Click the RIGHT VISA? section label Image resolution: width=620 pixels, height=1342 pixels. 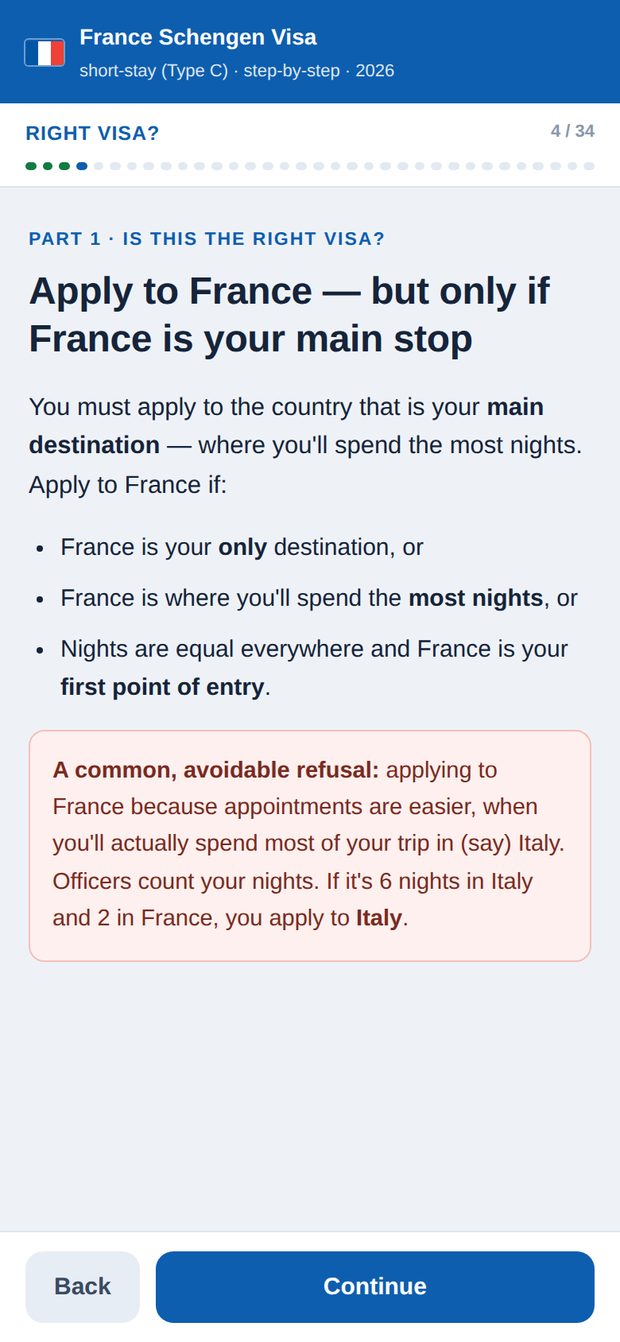(x=92, y=133)
